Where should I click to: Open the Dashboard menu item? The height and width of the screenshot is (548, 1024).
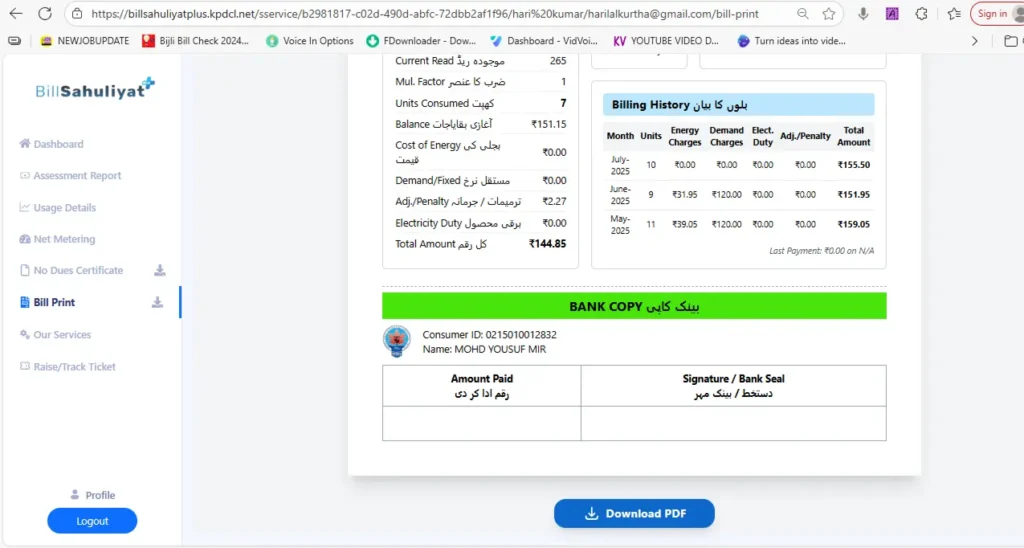click(58, 144)
